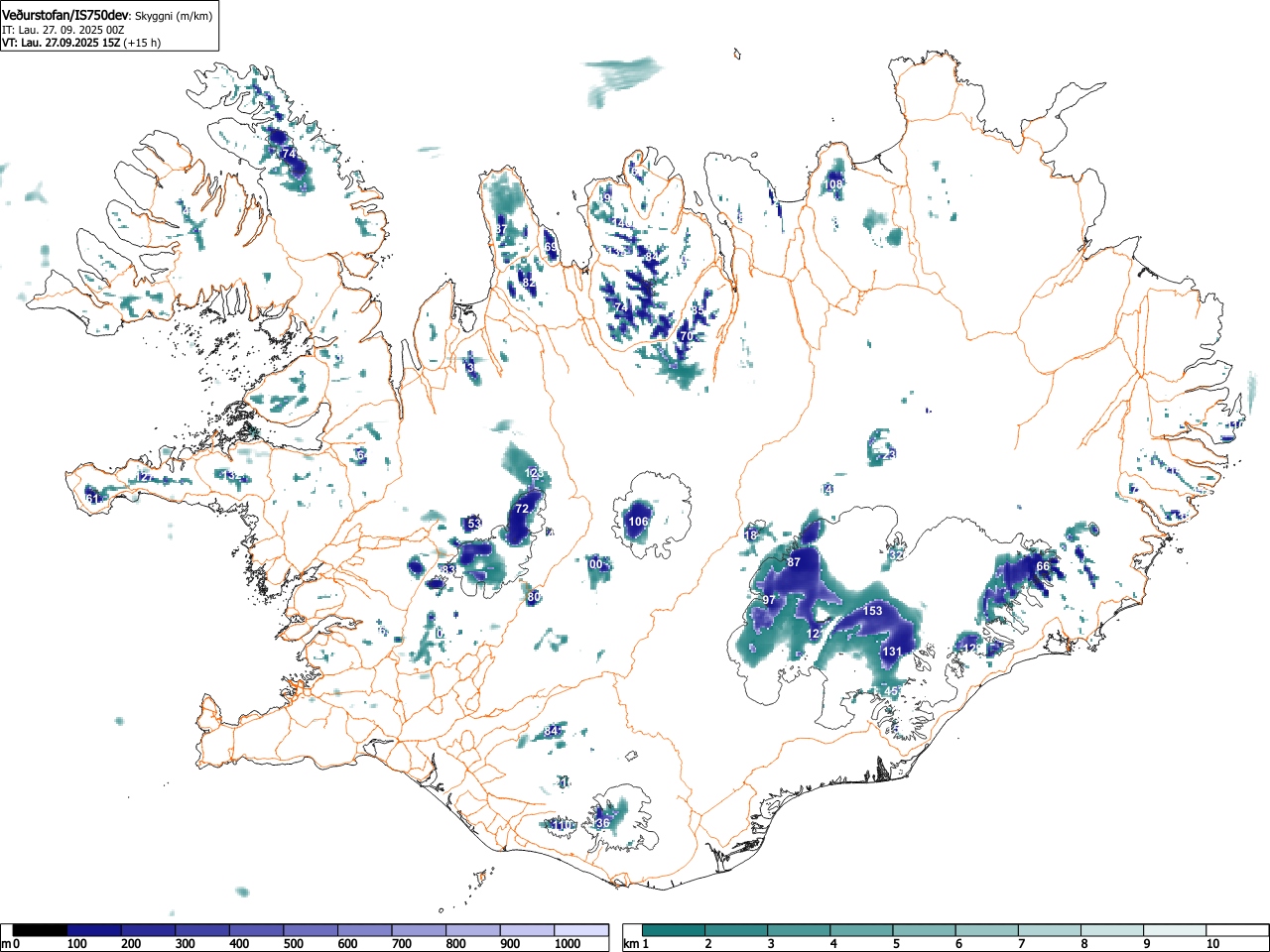Viewport: 1270px width, 952px height.
Task: Click the '400' tick label on the m legend
Action: pyautogui.click(x=239, y=944)
